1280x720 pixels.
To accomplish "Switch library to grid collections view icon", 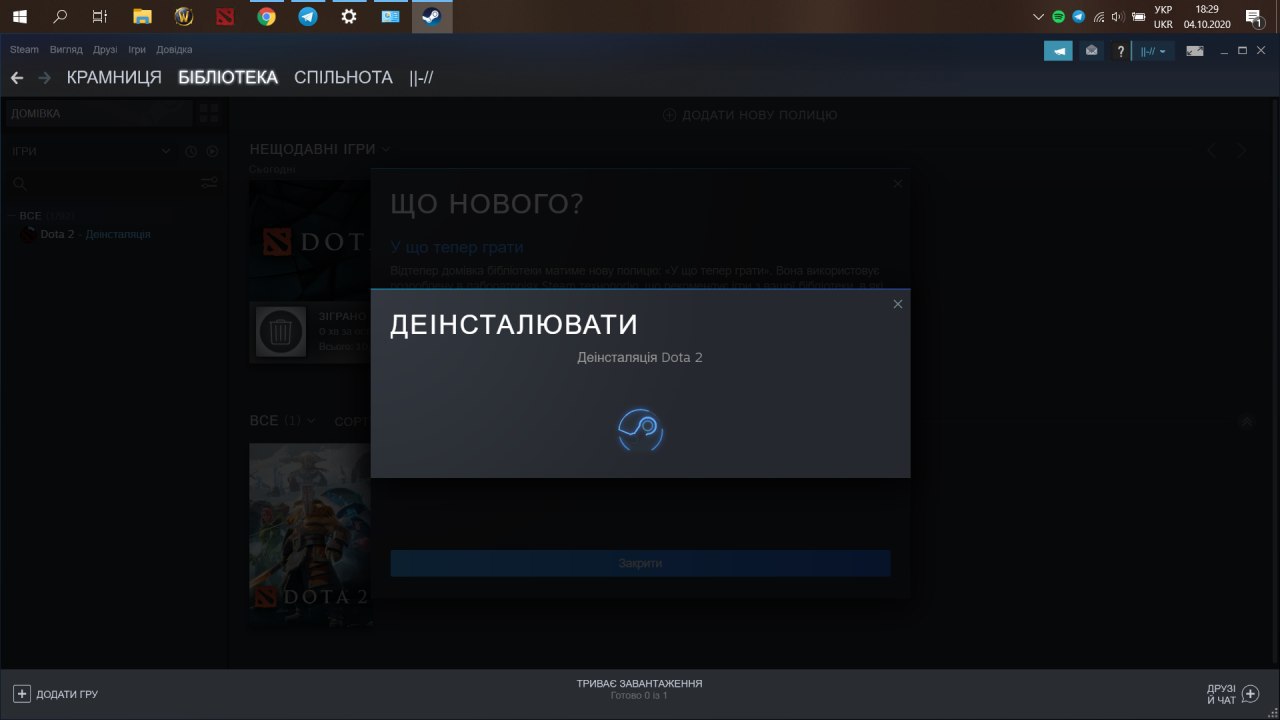I will click(x=208, y=113).
